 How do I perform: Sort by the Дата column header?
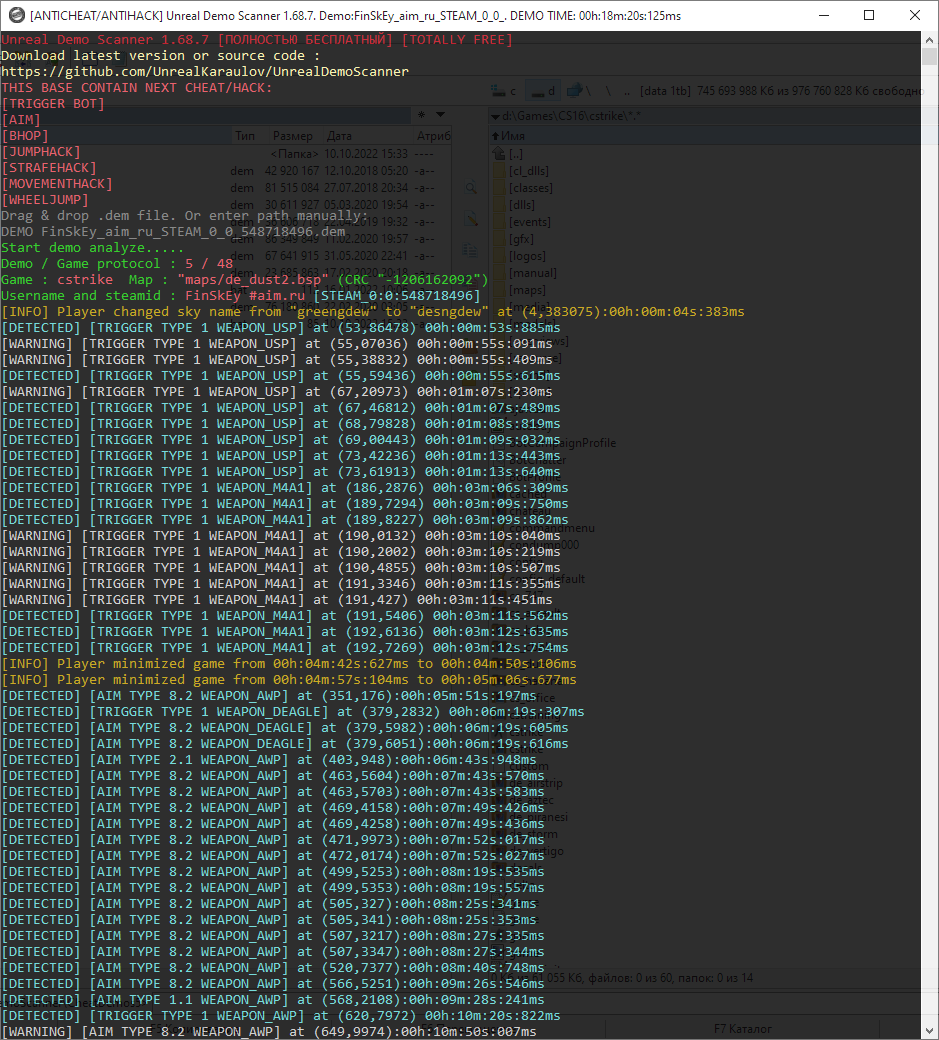[x=339, y=136]
